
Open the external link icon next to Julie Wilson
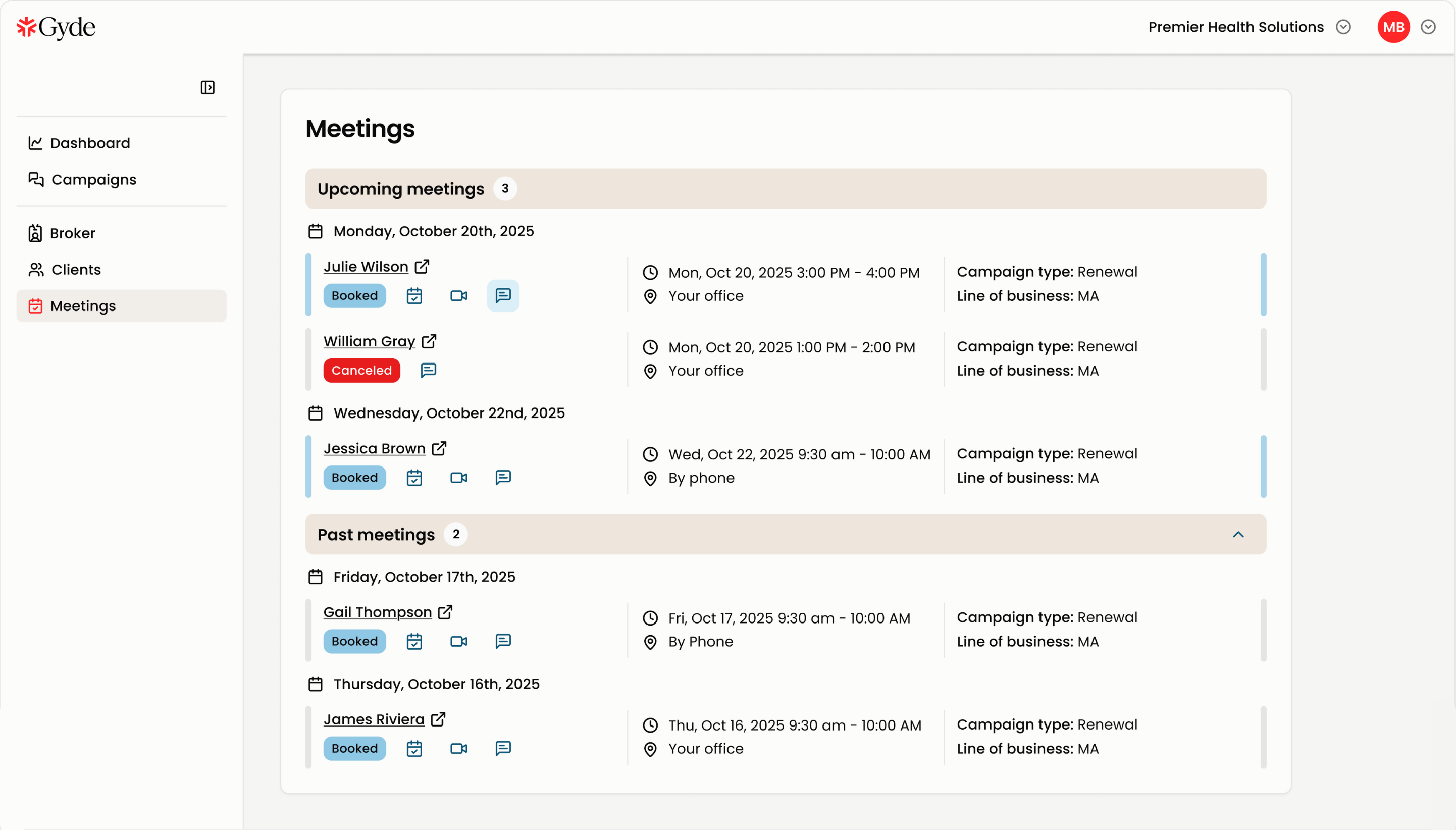(422, 266)
